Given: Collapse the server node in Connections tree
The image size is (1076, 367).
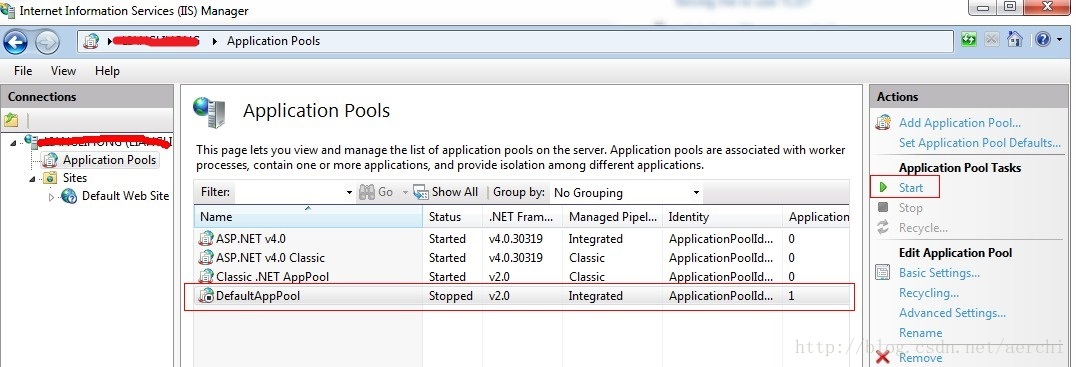Looking at the screenshot, I should pos(14,143).
